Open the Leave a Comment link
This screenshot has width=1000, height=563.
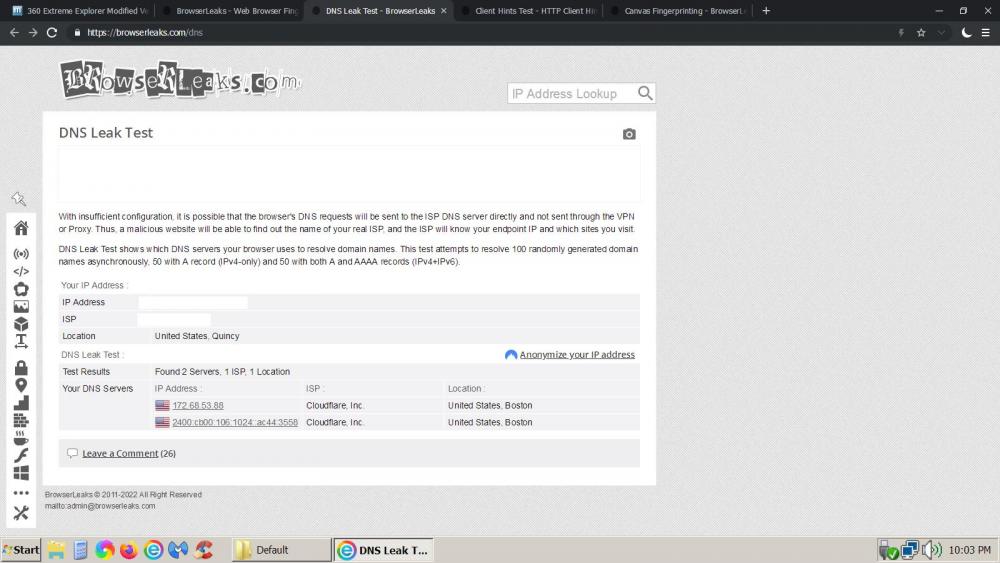tap(120, 453)
